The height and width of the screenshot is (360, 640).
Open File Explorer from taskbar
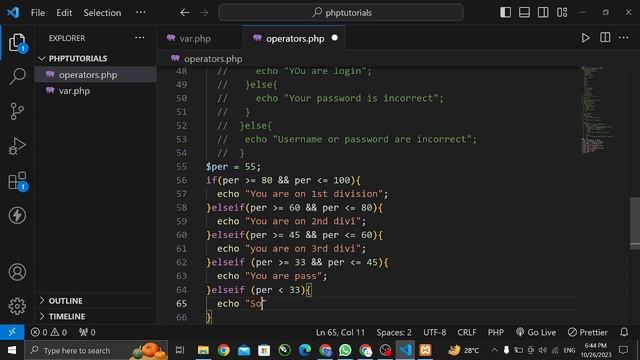click(203, 350)
